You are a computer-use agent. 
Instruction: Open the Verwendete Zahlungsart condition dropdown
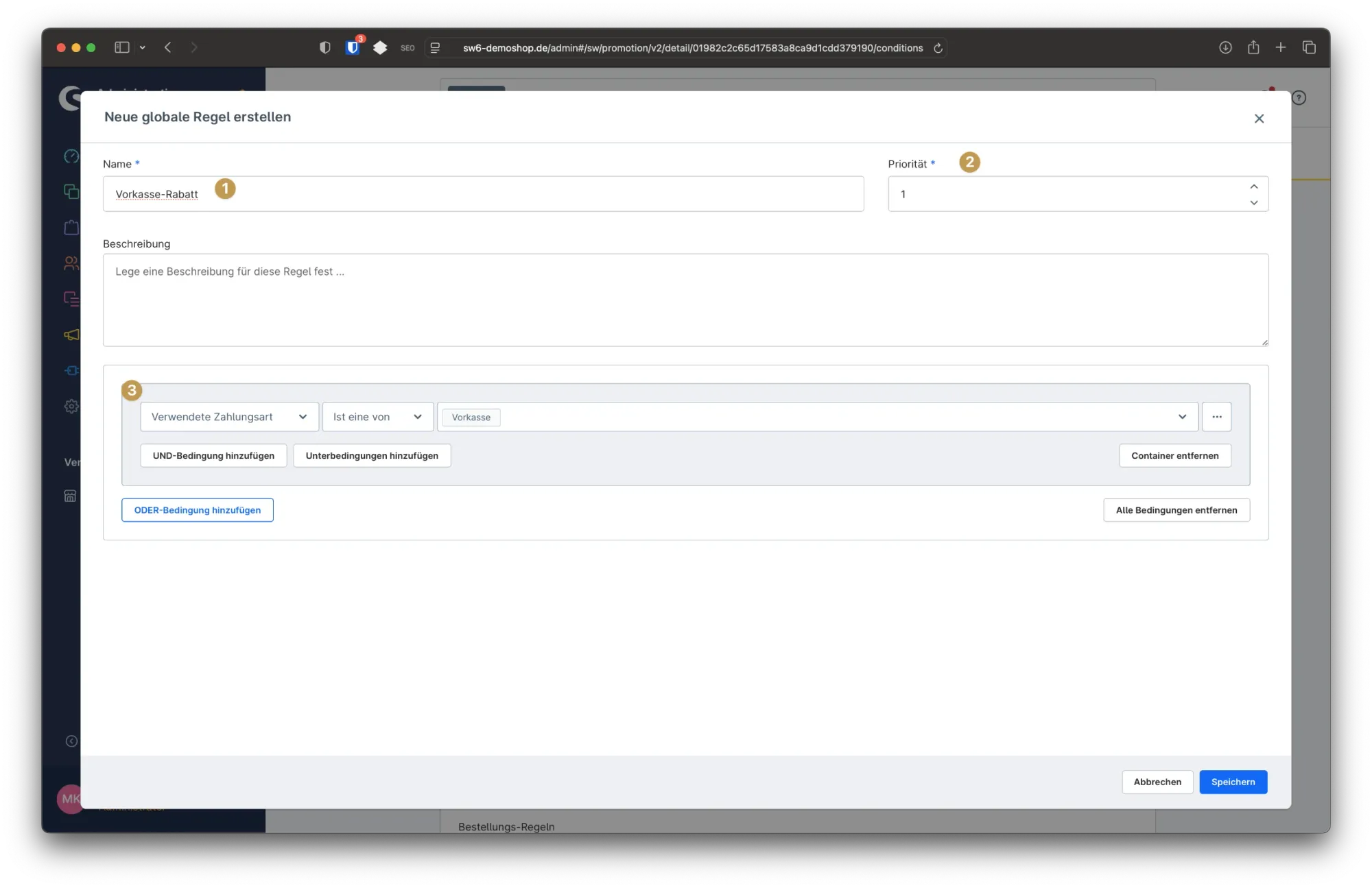click(229, 417)
